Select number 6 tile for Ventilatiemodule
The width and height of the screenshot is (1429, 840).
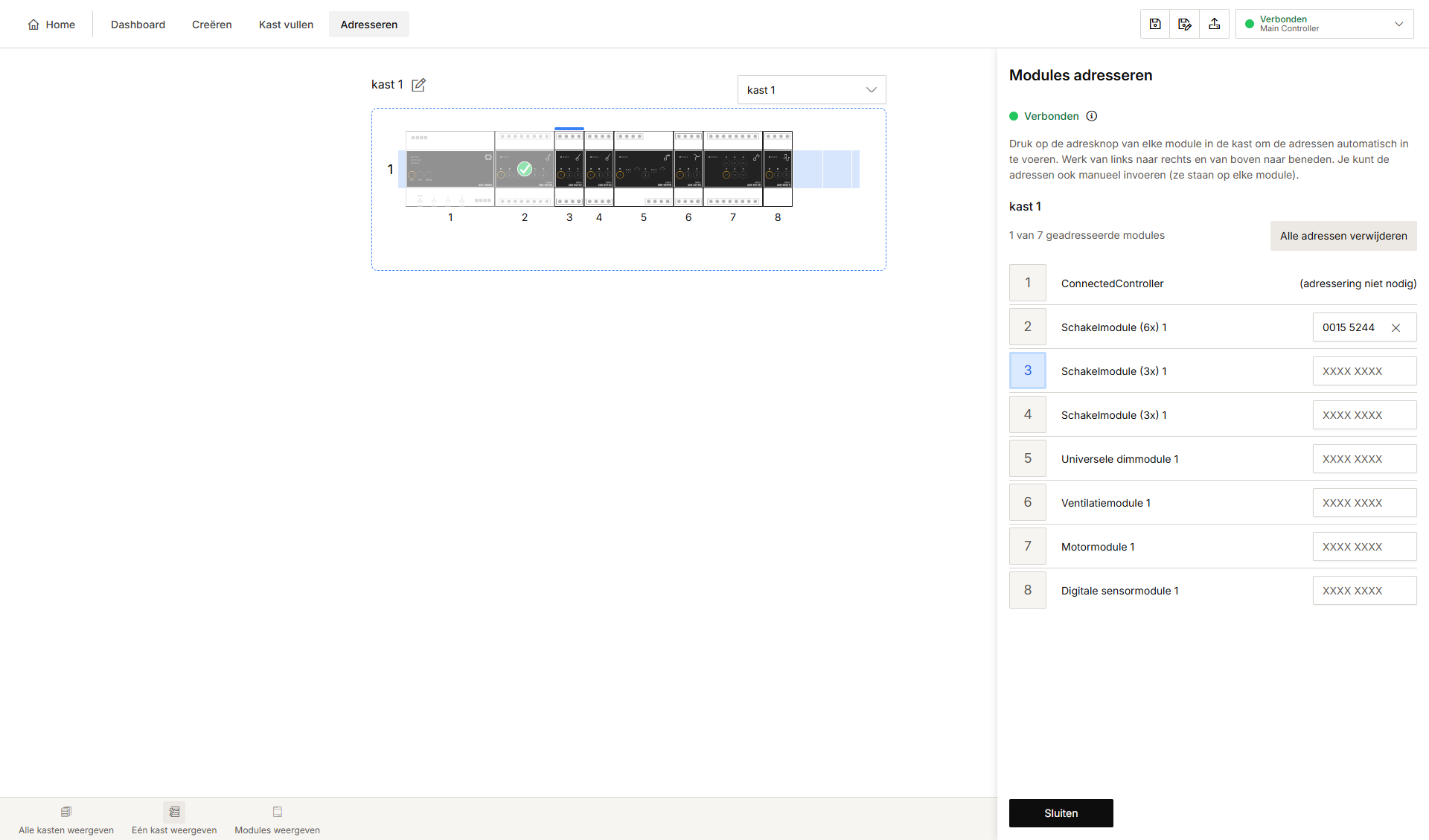[1028, 502]
